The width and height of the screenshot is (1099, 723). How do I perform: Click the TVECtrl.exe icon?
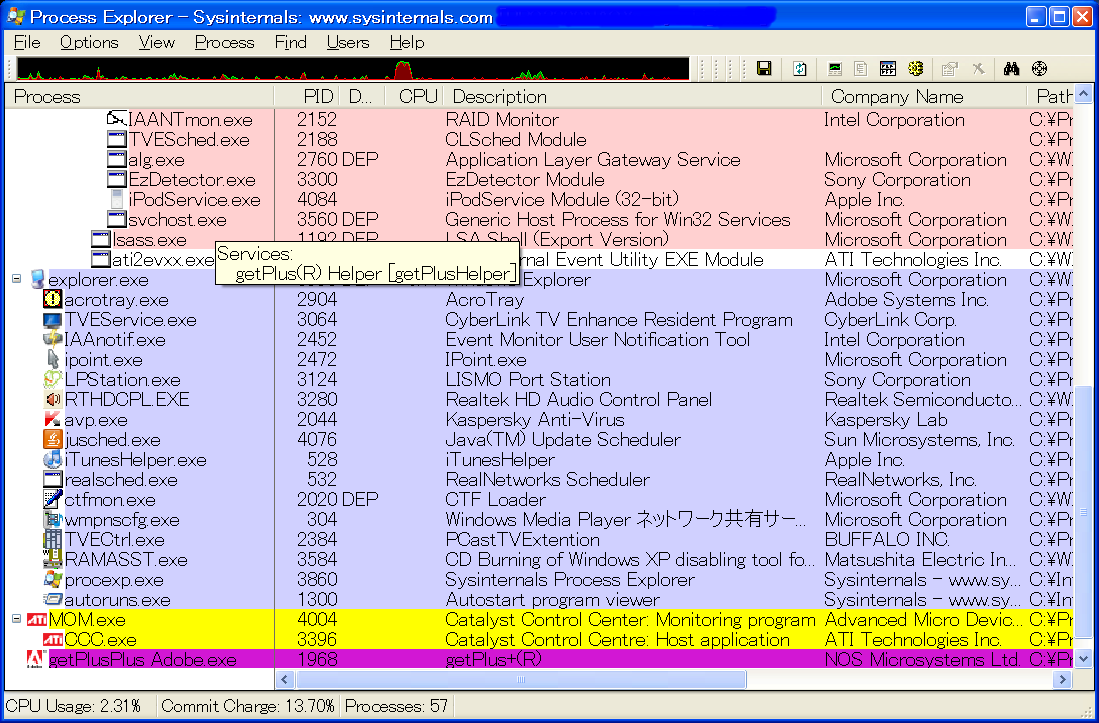53,540
